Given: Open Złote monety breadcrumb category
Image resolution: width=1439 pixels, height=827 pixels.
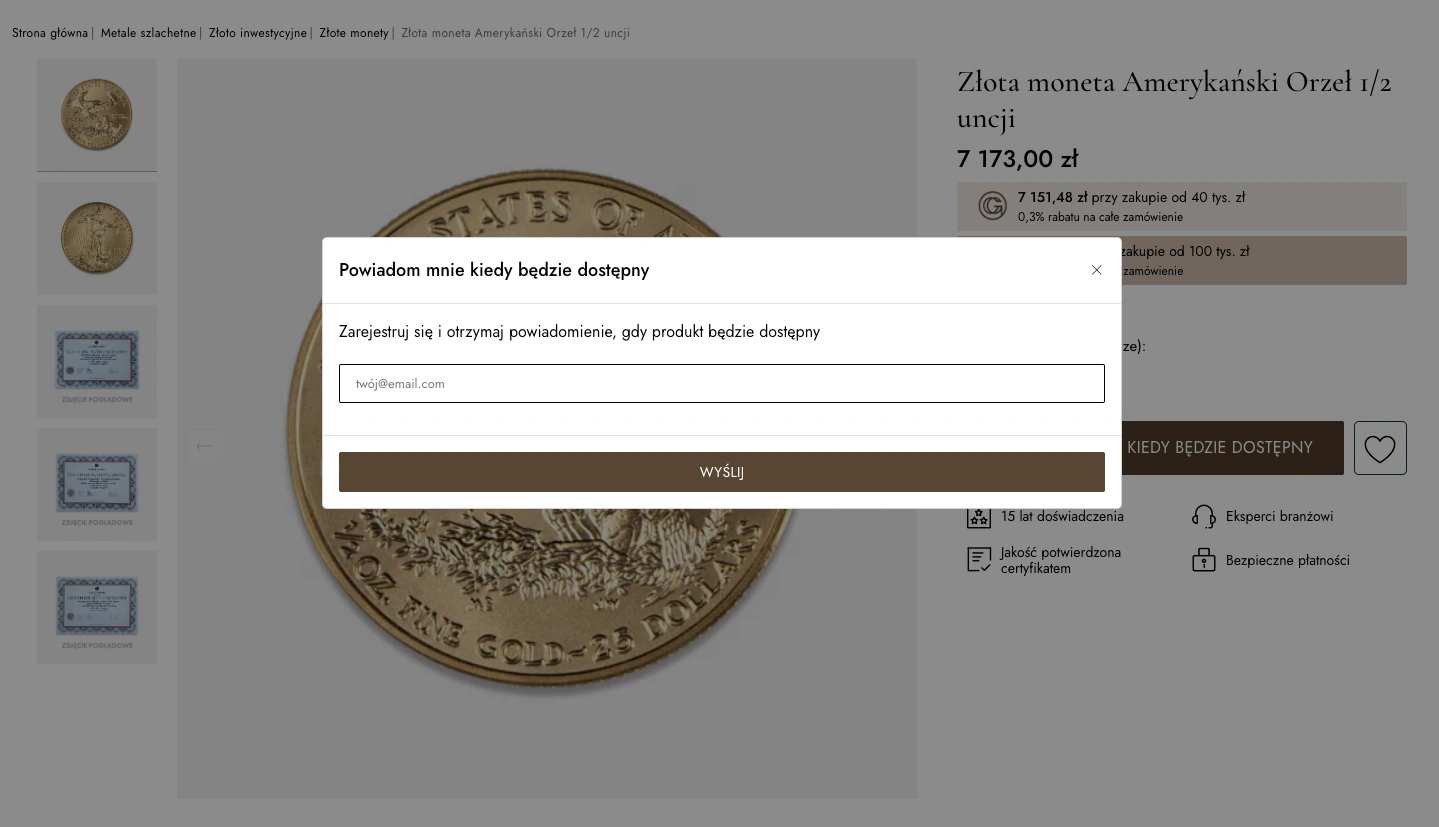Looking at the screenshot, I should (353, 33).
